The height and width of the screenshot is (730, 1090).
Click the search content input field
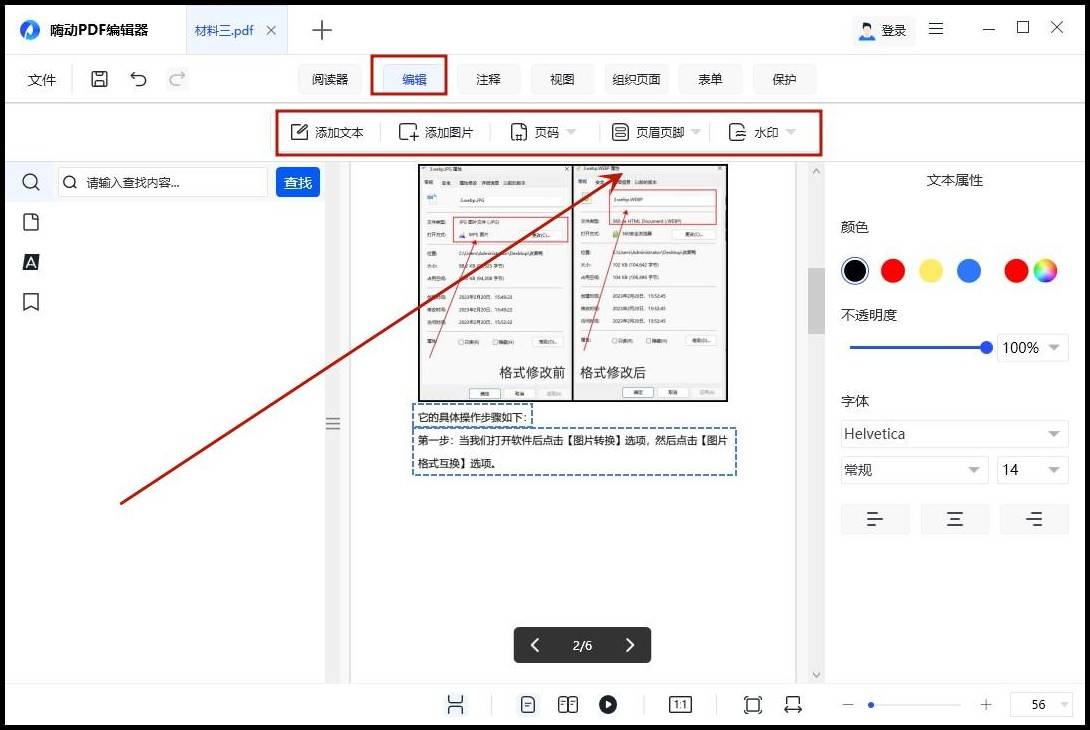point(163,182)
